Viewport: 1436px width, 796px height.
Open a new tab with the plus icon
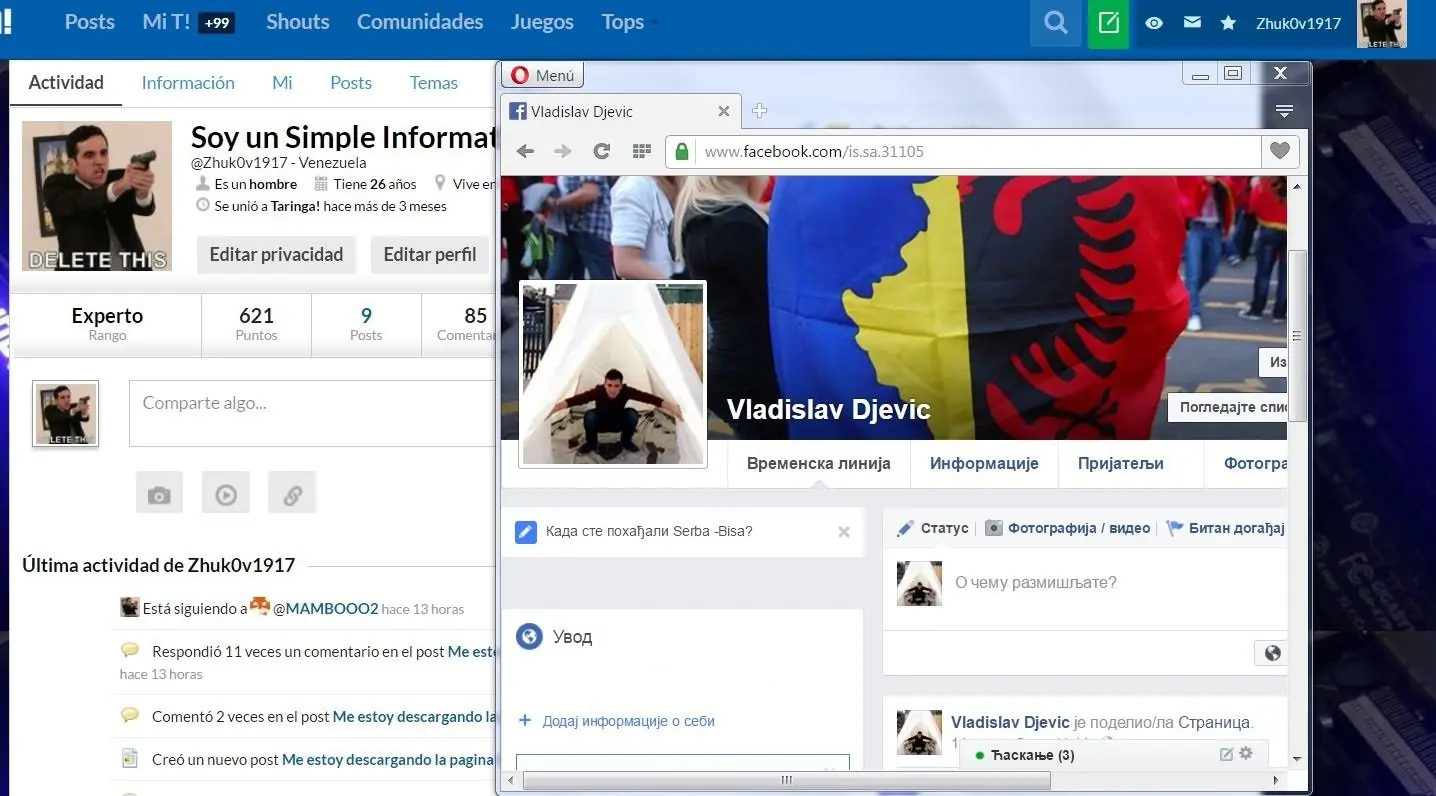click(760, 111)
